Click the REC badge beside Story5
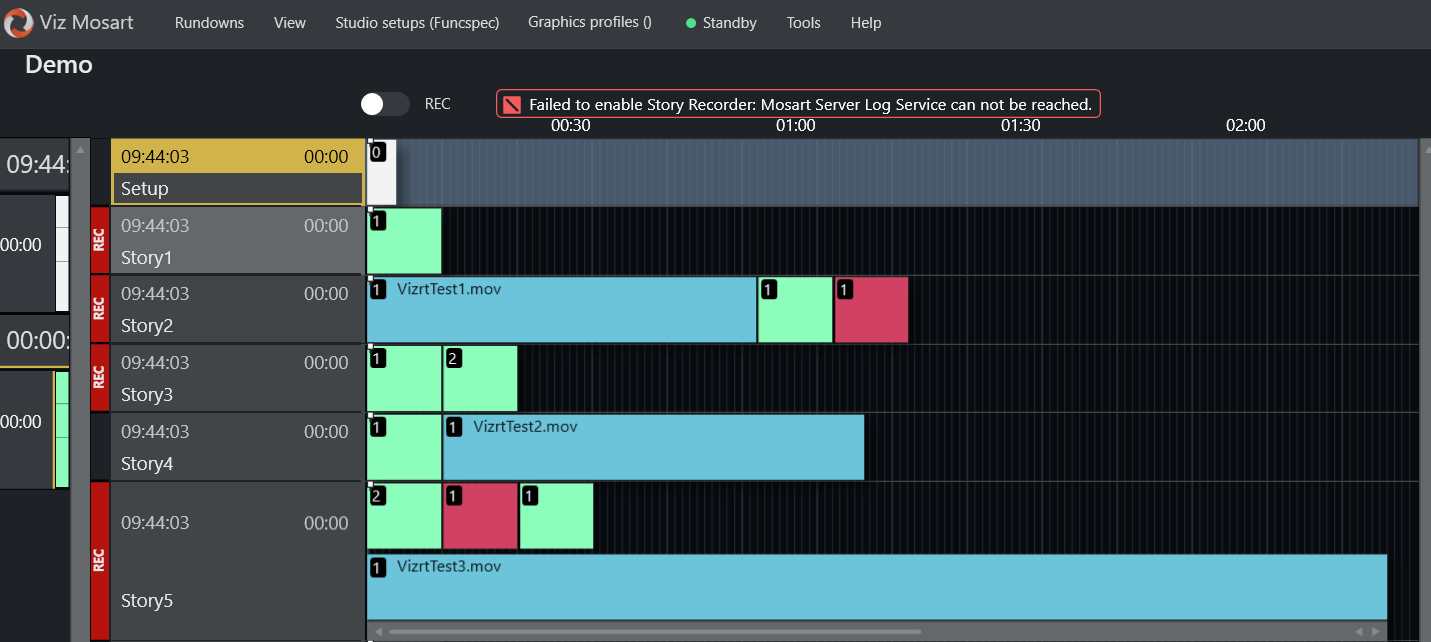Viewport: 1431px width, 642px height. click(99, 560)
